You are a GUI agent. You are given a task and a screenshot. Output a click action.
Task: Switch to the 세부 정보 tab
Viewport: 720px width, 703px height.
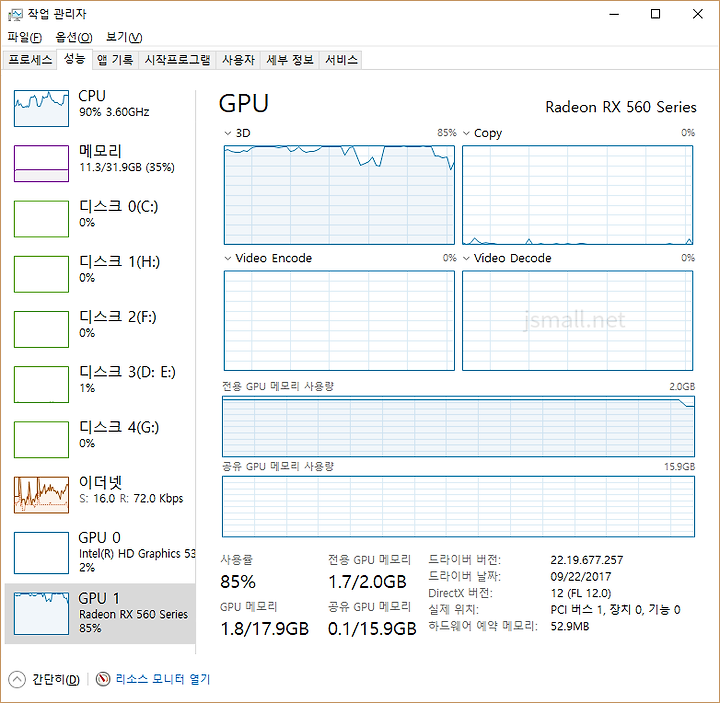point(290,60)
